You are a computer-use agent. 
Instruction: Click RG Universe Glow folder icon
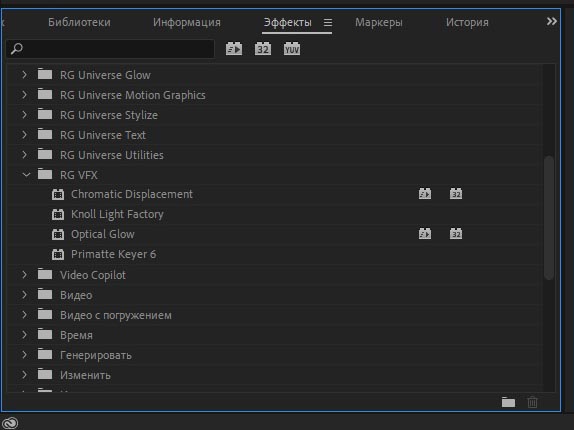pos(45,74)
